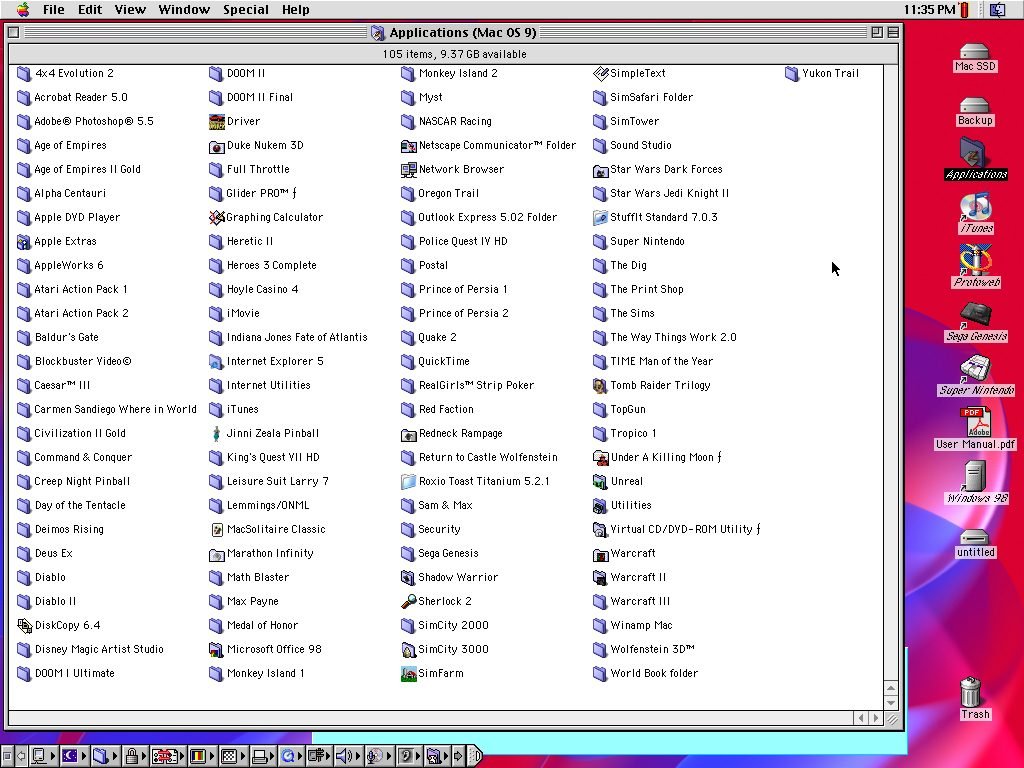Open the Window menu
The image size is (1024, 768).
click(x=184, y=9)
